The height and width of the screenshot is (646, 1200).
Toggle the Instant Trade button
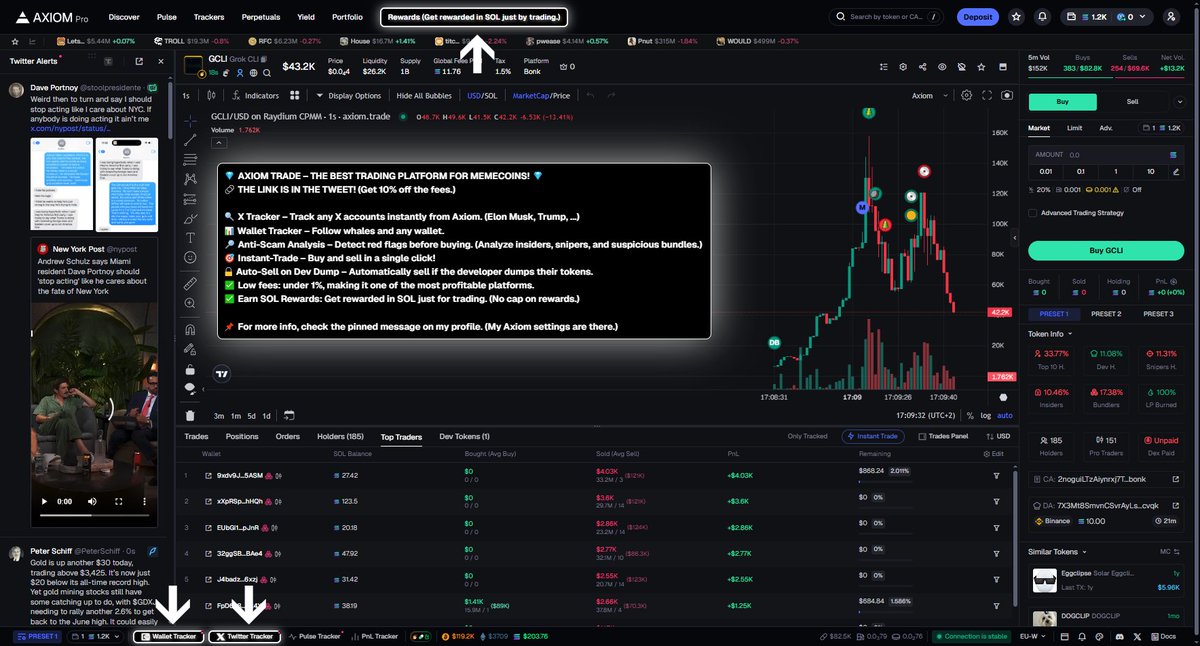point(875,436)
